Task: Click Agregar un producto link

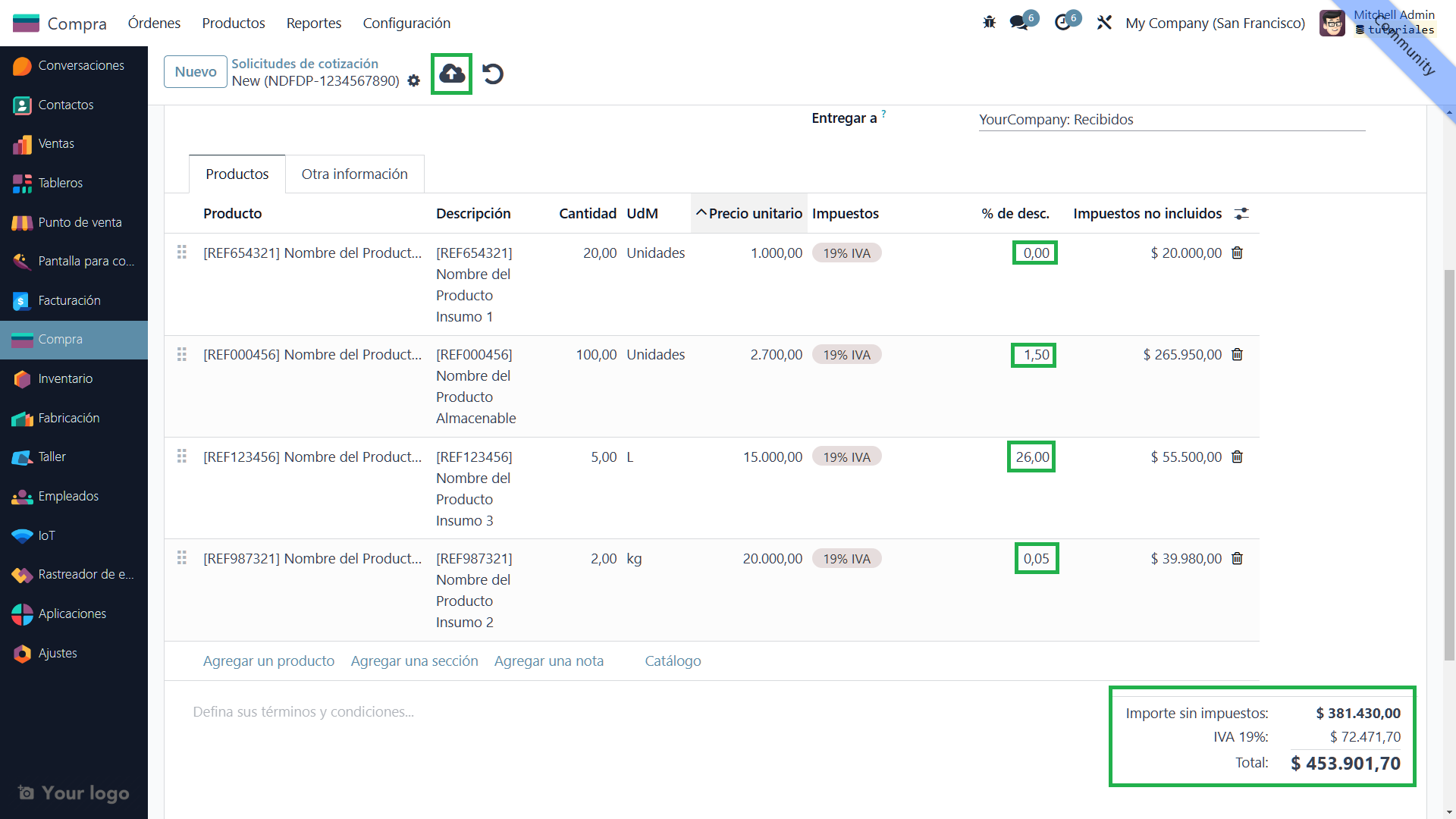Action: click(x=268, y=661)
